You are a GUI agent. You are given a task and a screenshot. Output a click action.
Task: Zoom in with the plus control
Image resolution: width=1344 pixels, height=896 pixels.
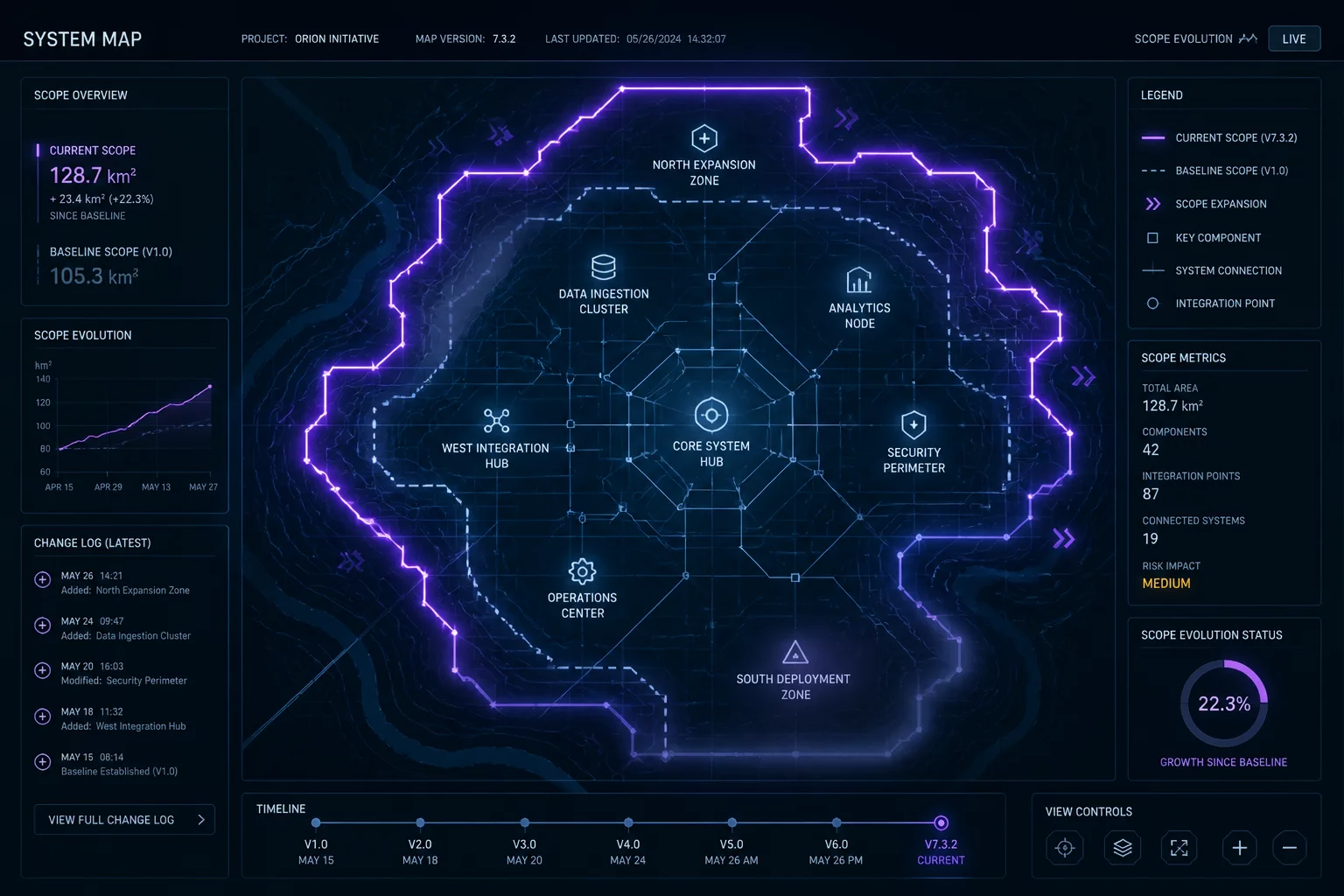pos(1240,848)
